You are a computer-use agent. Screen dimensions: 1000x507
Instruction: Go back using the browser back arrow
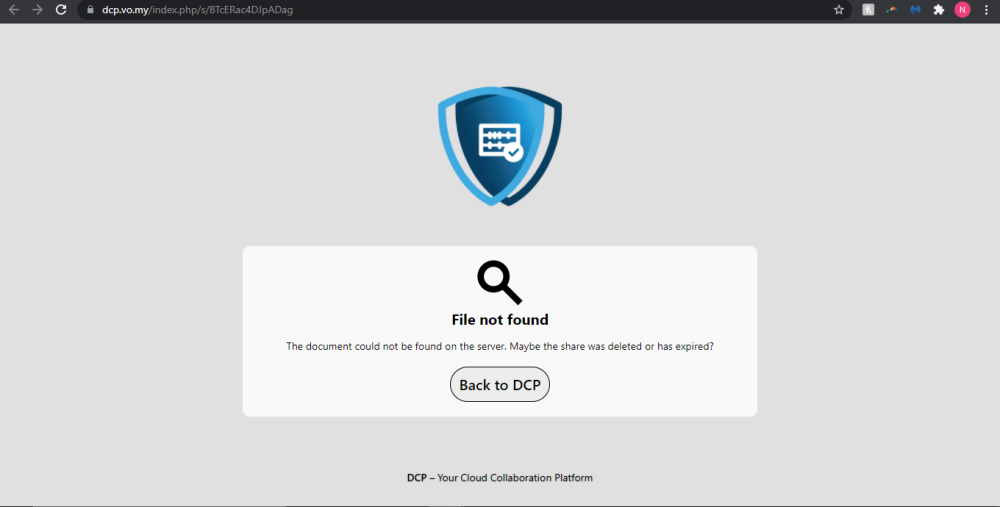pos(14,10)
